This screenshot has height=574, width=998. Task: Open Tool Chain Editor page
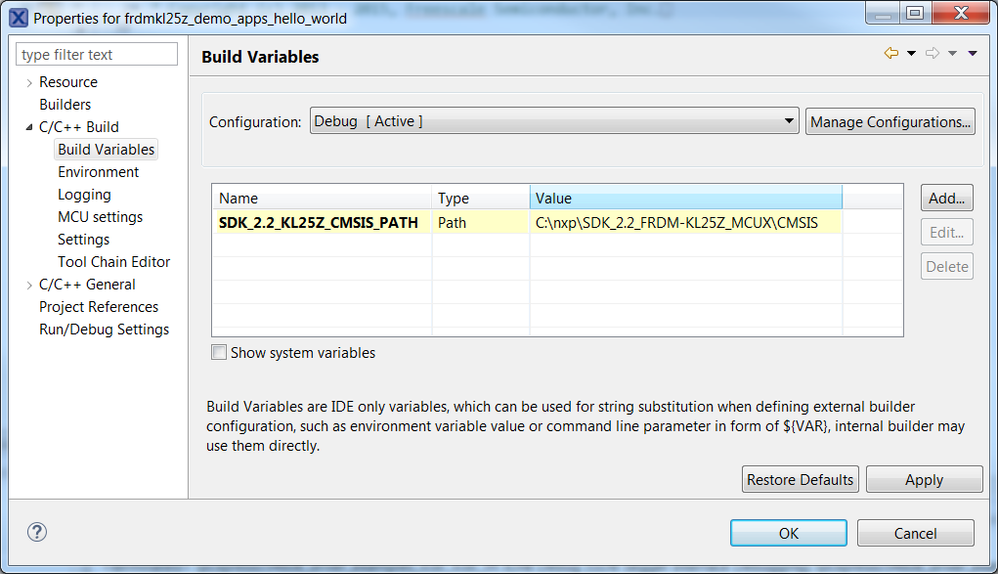point(114,262)
